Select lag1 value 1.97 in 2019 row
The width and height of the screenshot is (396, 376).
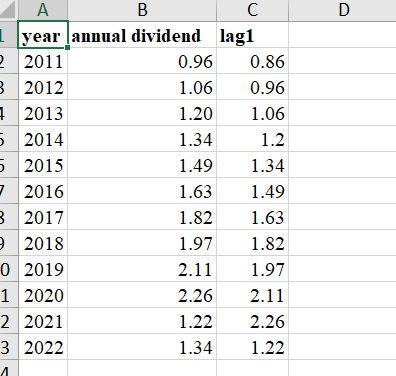click(252, 269)
